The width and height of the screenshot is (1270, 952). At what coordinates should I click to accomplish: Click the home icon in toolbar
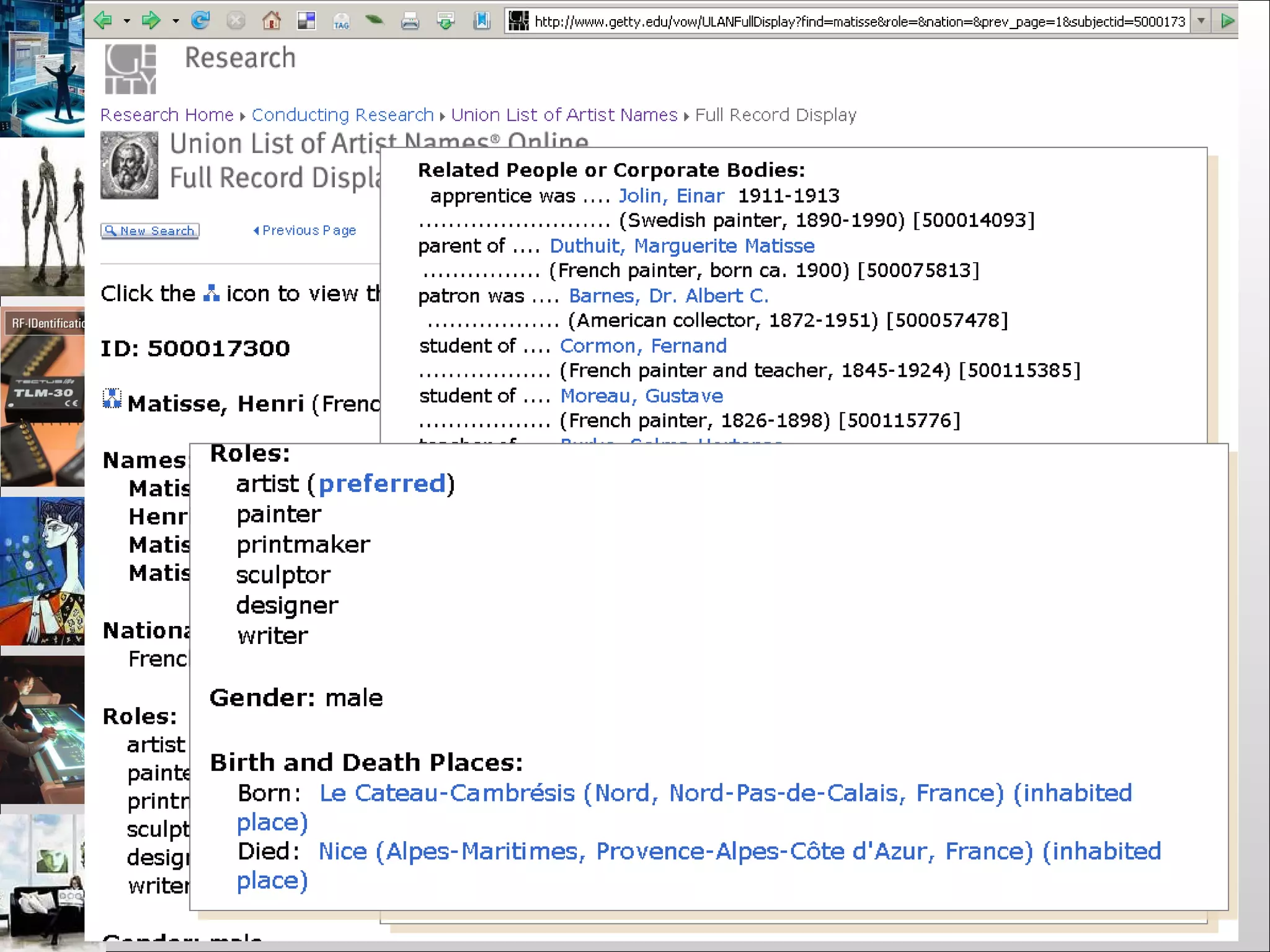tap(271, 21)
